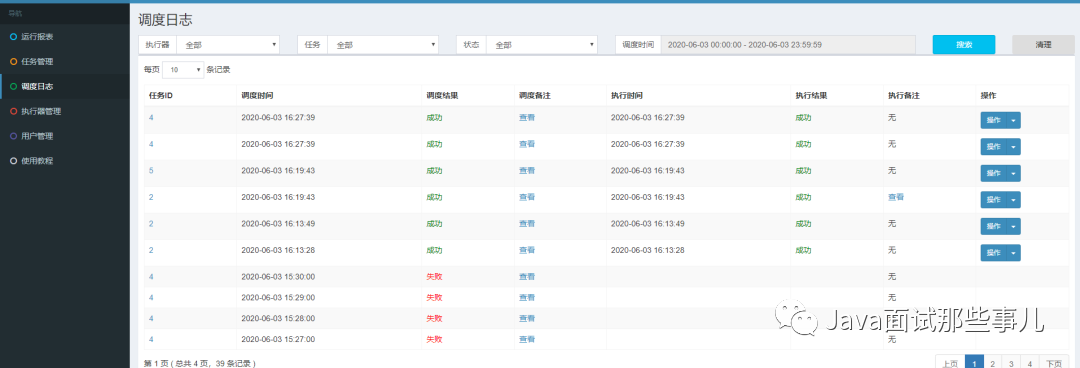Expand the 状态 filter dropdown

point(542,44)
